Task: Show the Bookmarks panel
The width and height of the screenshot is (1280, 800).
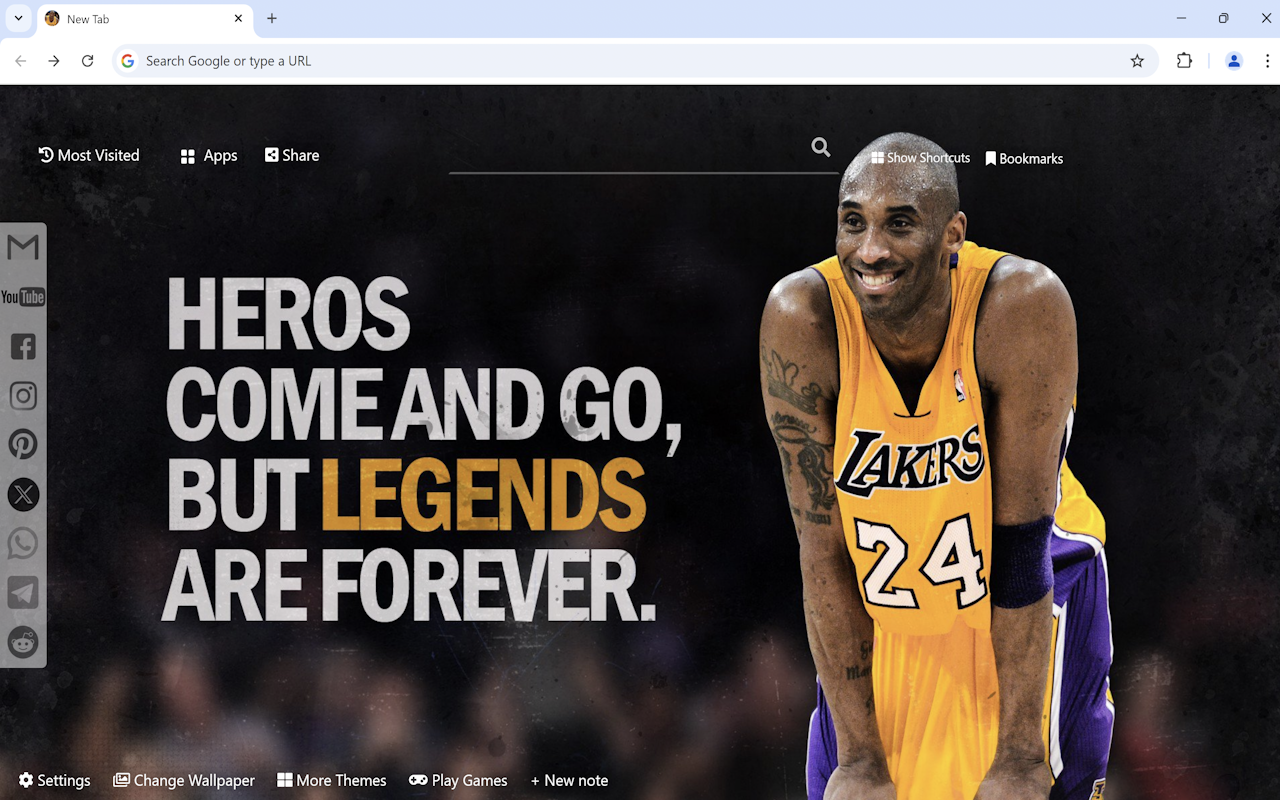Action: tap(1024, 158)
